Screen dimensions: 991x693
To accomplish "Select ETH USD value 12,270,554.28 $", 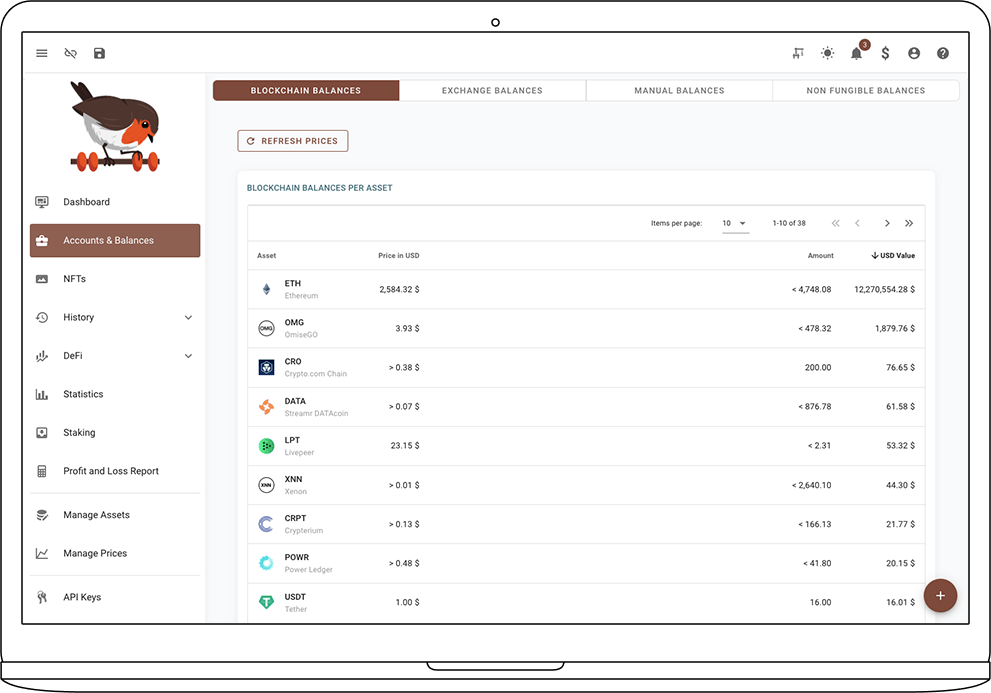I will click(x=885, y=290).
